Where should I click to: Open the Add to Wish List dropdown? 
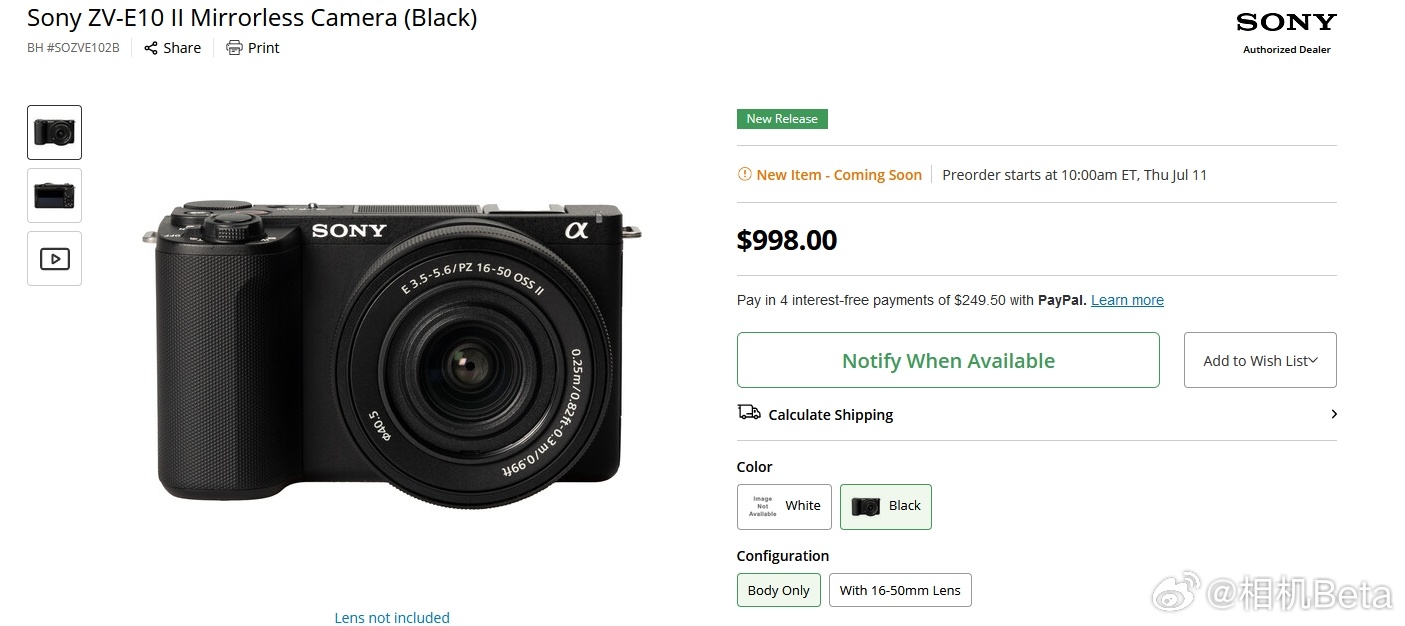coord(1260,360)
